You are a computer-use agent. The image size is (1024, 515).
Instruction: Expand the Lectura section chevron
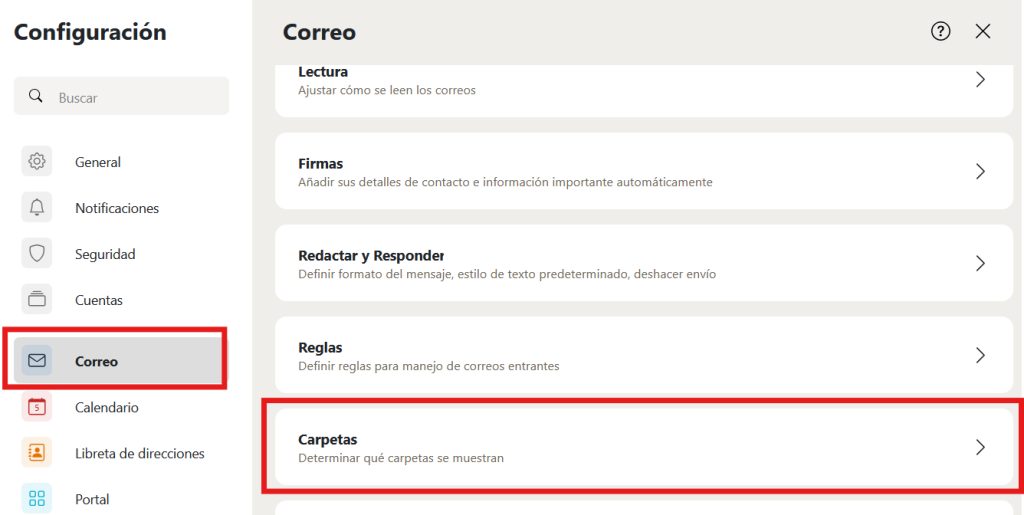pos(980,80)
